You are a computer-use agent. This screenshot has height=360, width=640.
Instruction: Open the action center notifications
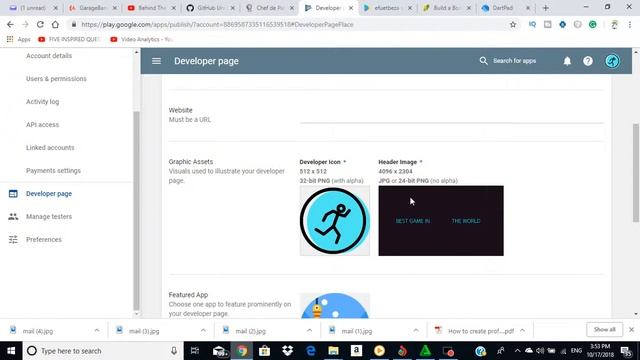(627, 351)
